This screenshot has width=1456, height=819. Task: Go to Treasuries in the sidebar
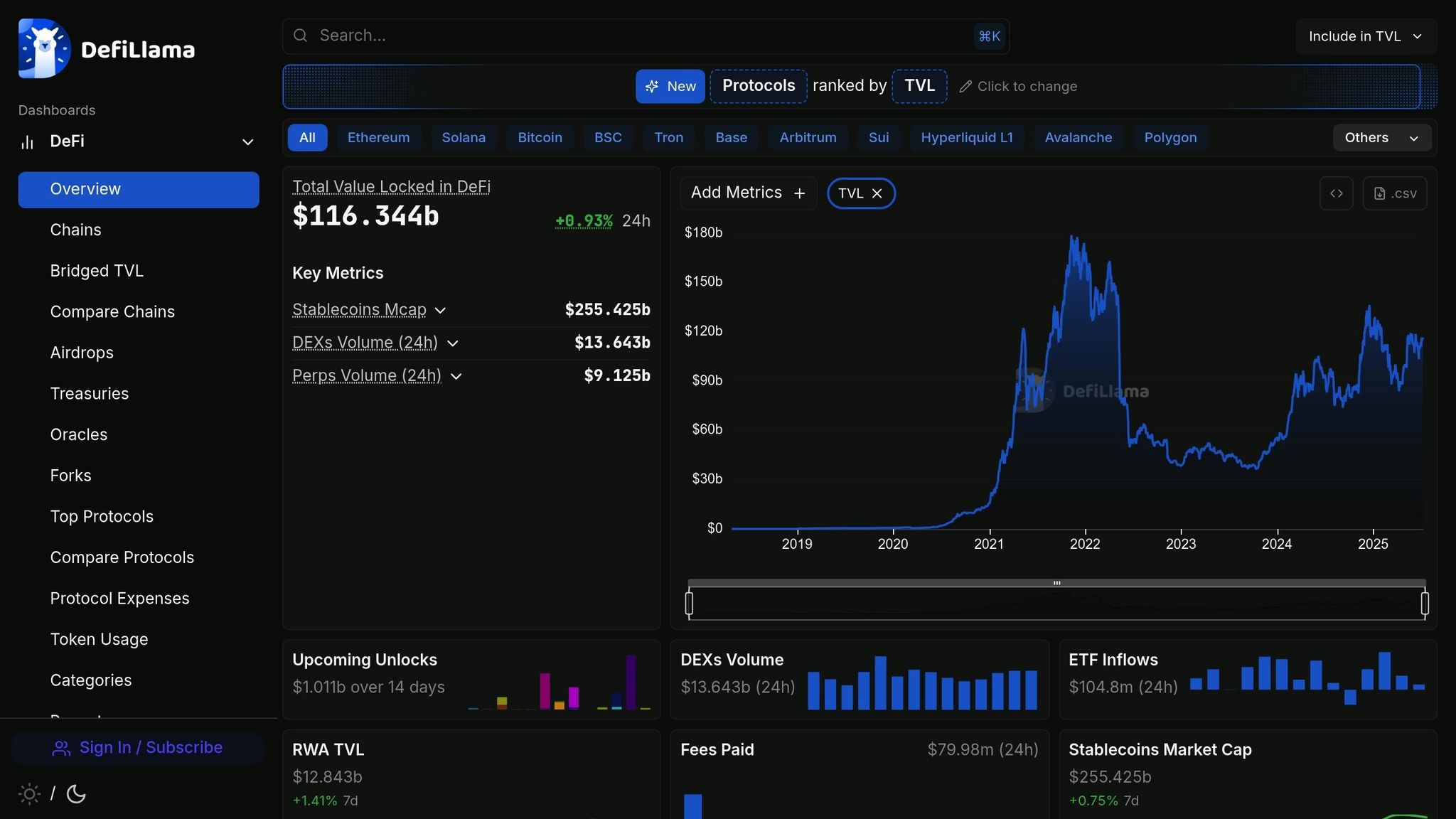(x=89, y=394)
